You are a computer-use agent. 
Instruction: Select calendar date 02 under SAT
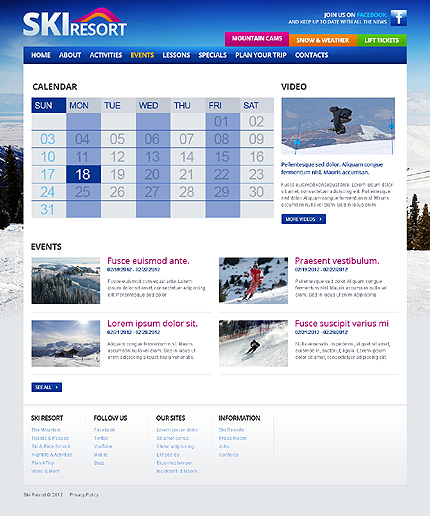pyautogui.click(x=257, y=122)
